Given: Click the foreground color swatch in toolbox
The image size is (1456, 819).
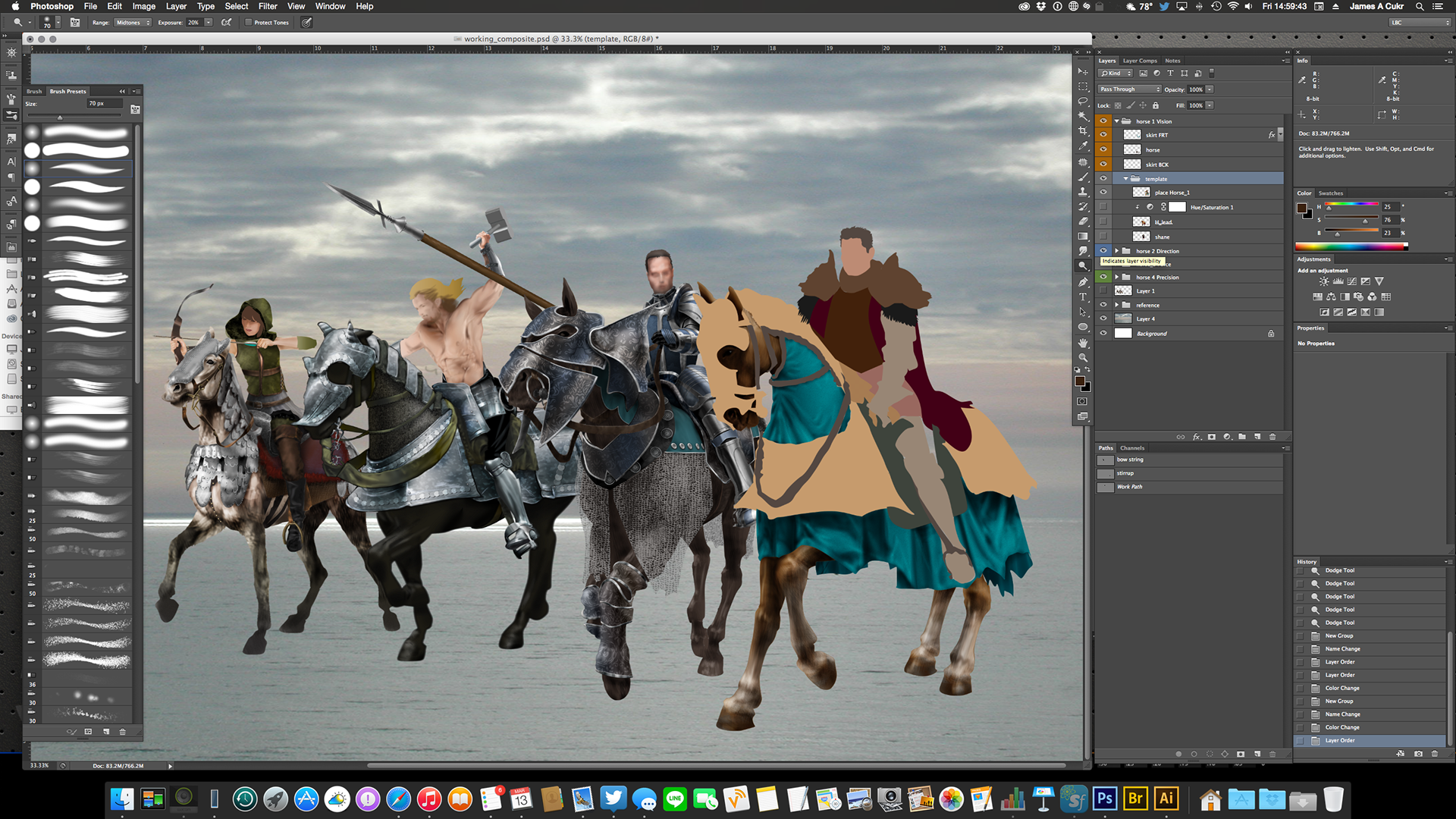Looking at the screenshot, I should (1080, 381).
